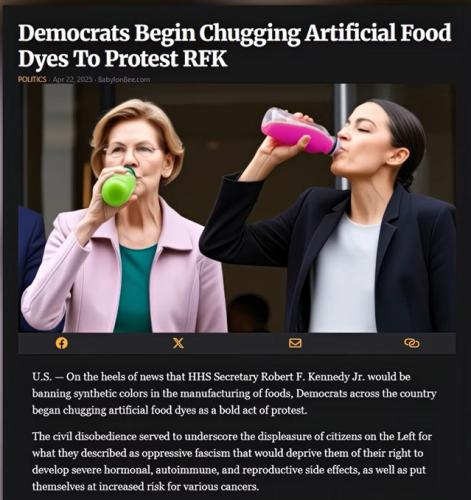Click the word 'Democrats' in the headline
Viewport: 471px width, 500px height.
coord(74,33)
